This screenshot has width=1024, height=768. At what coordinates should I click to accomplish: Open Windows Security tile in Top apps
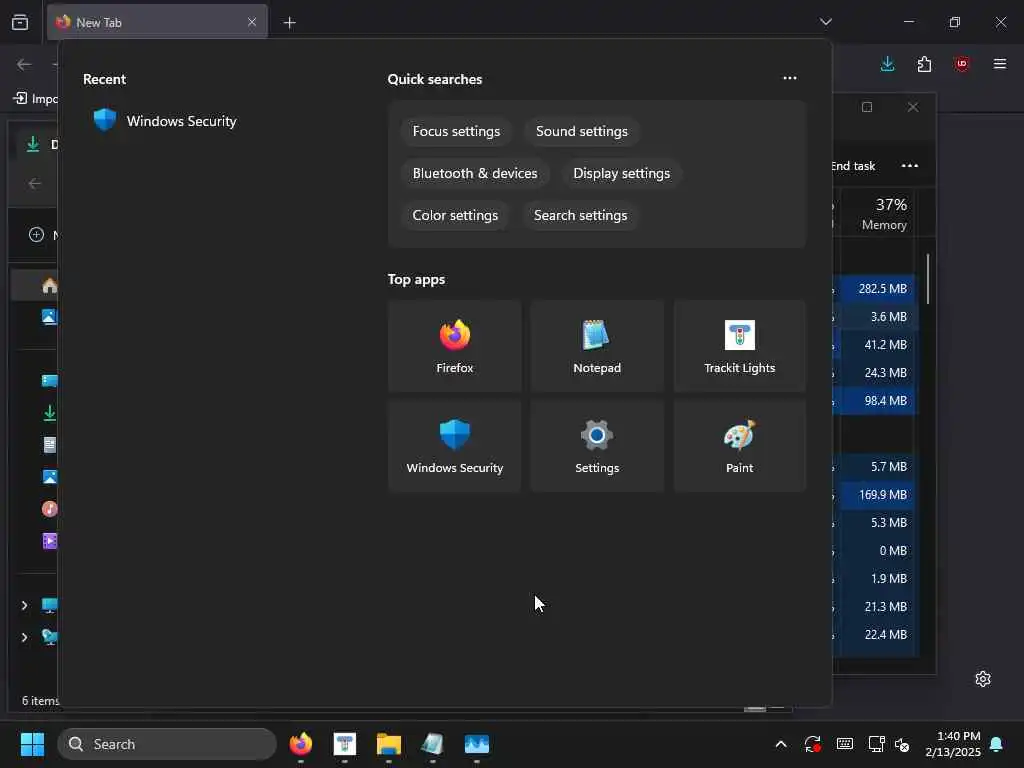(x=455, y=446)
